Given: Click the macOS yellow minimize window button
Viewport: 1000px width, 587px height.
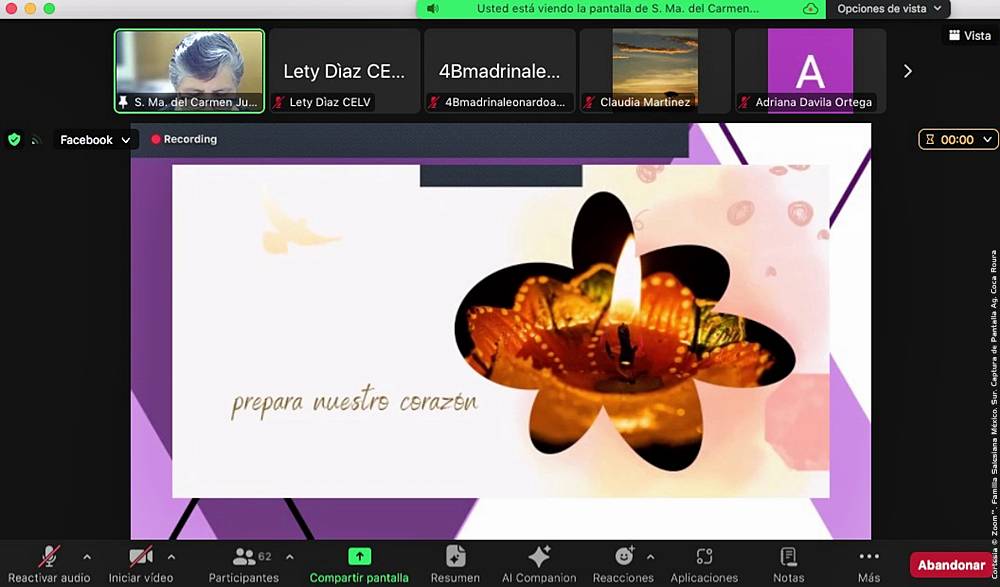Looking at the screenshot, I should pyautogui.click(x=30, y=9).
